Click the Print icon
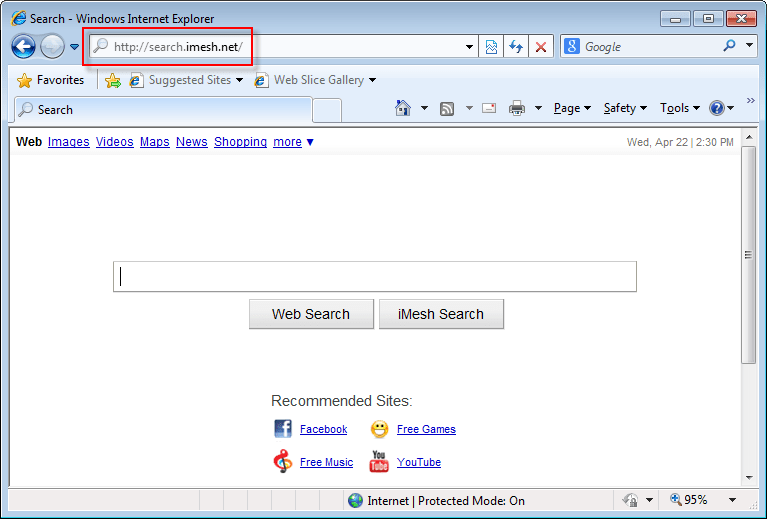This screenshot has height=519, width=767. click(517, 108)
